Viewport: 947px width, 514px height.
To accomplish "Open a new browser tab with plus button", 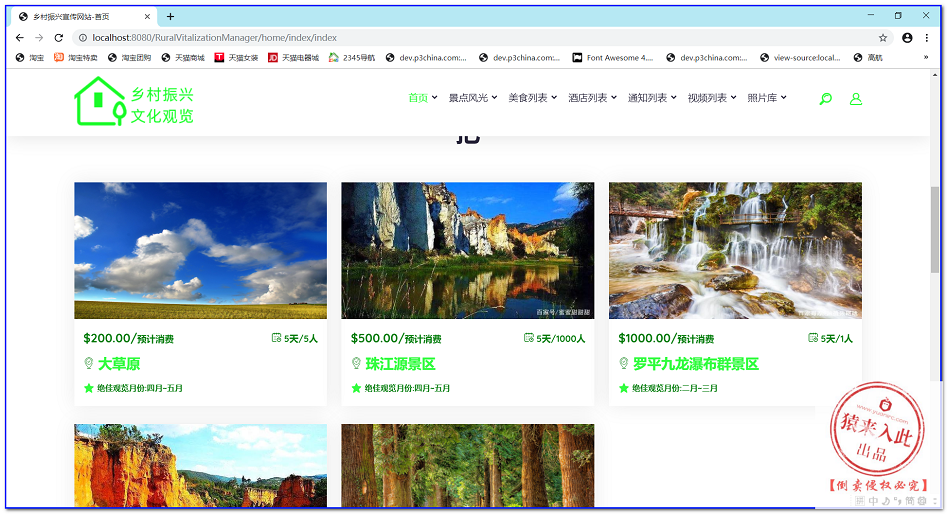I will click(170, 16).
